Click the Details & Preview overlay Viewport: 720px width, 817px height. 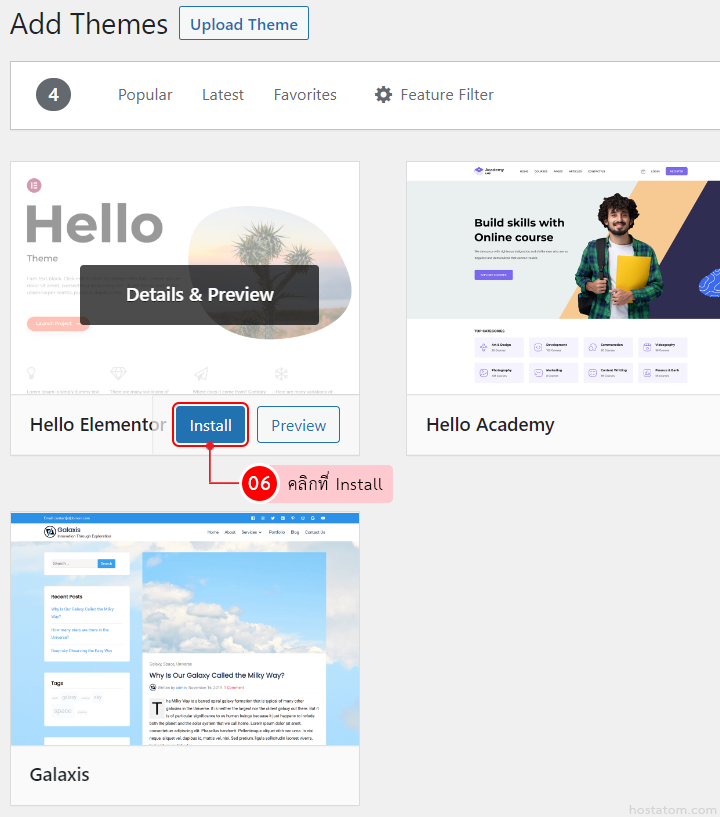[200, 295]
